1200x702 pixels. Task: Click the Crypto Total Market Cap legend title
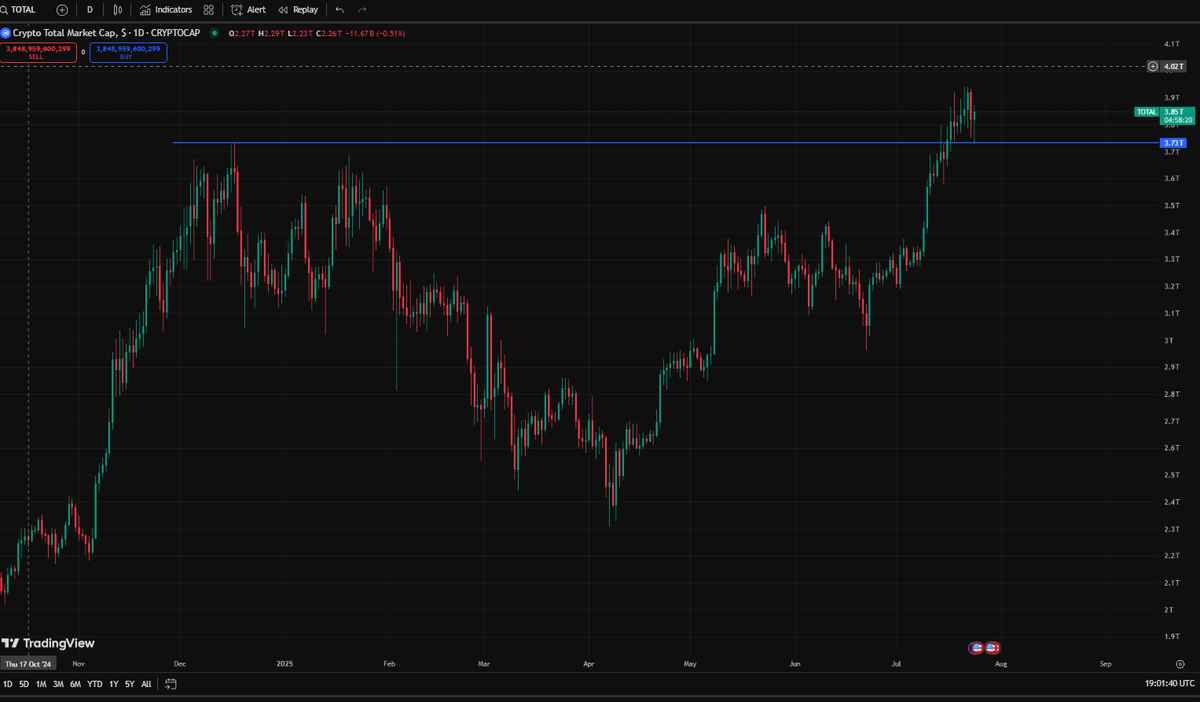click(108, 33)
